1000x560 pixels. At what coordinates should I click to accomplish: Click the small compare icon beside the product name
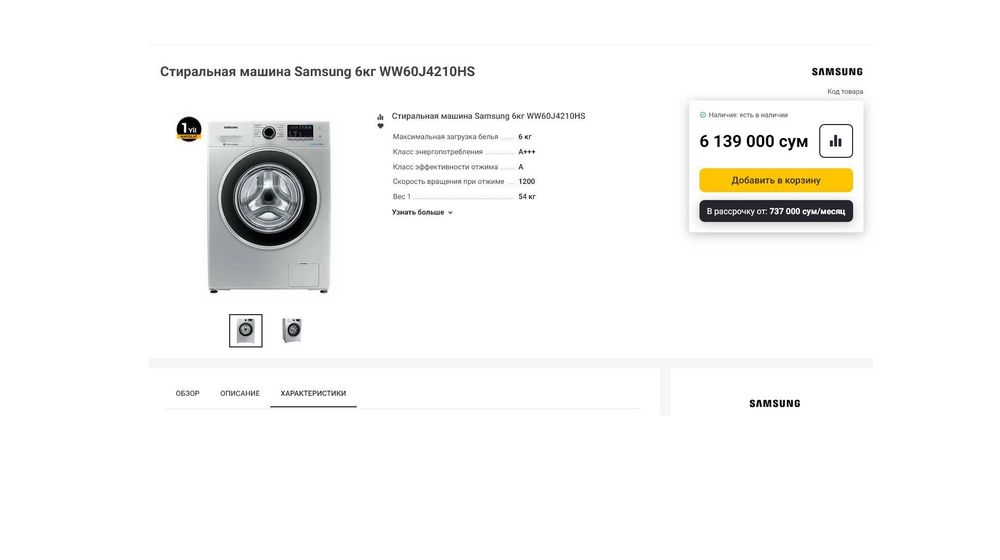[x=380, y=117]
